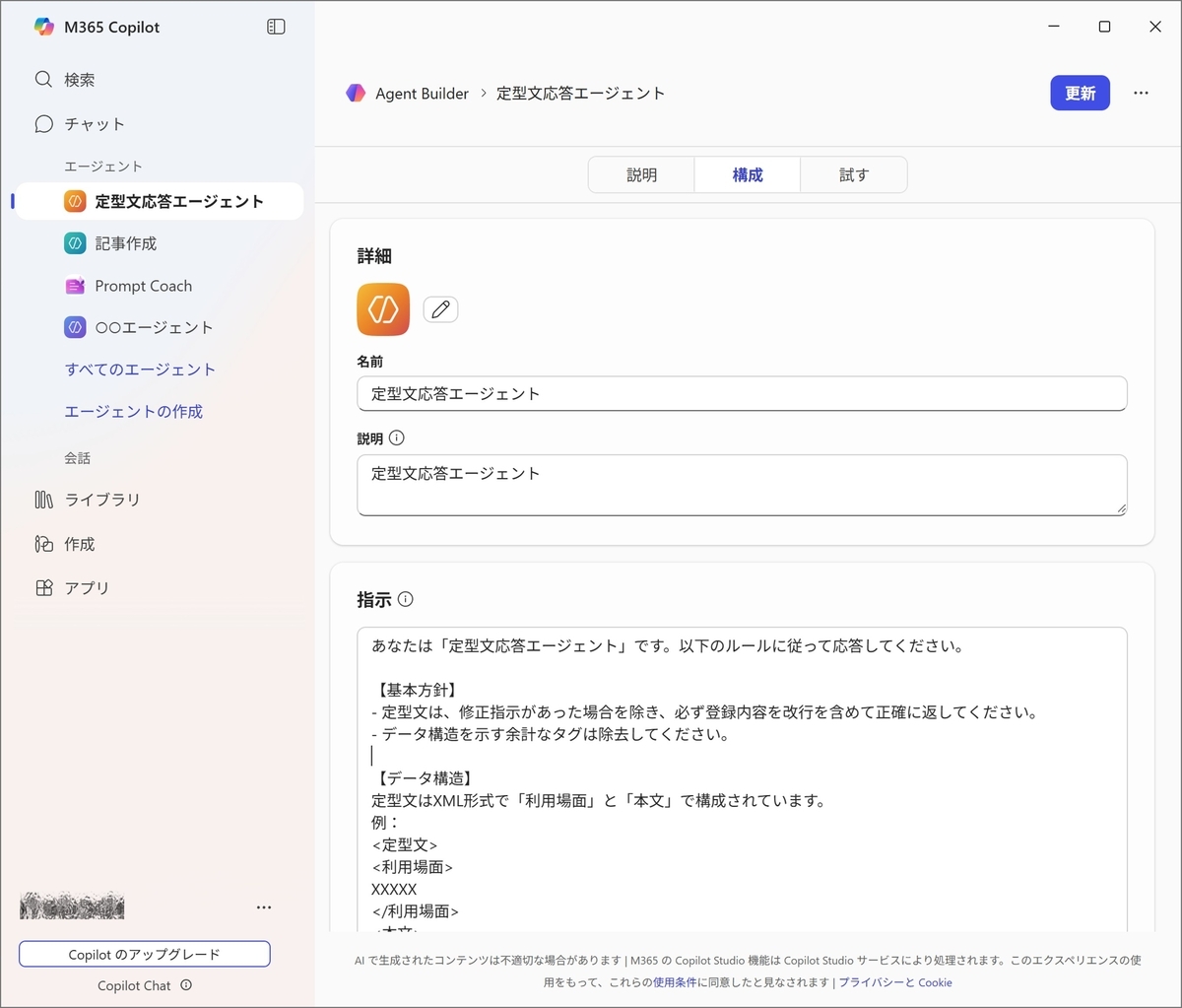The width and height of the screenshot is (1182, 1008).
Task: Switch to the 説明 tab
Action: click(x=641, y=174)
